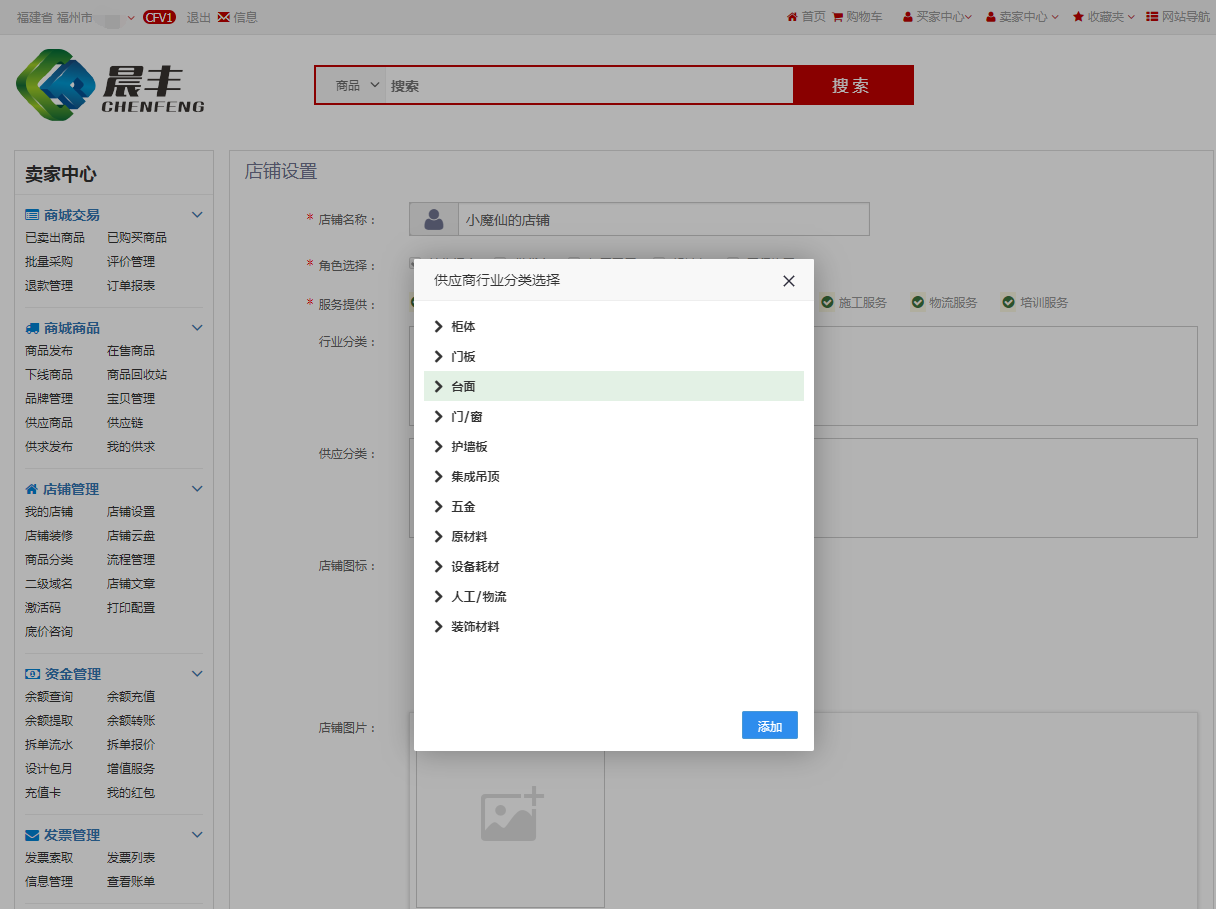Toggle the 施工服务 checkbox
1216x909 pixels.
pyautogui.click(x=827, y=302)
